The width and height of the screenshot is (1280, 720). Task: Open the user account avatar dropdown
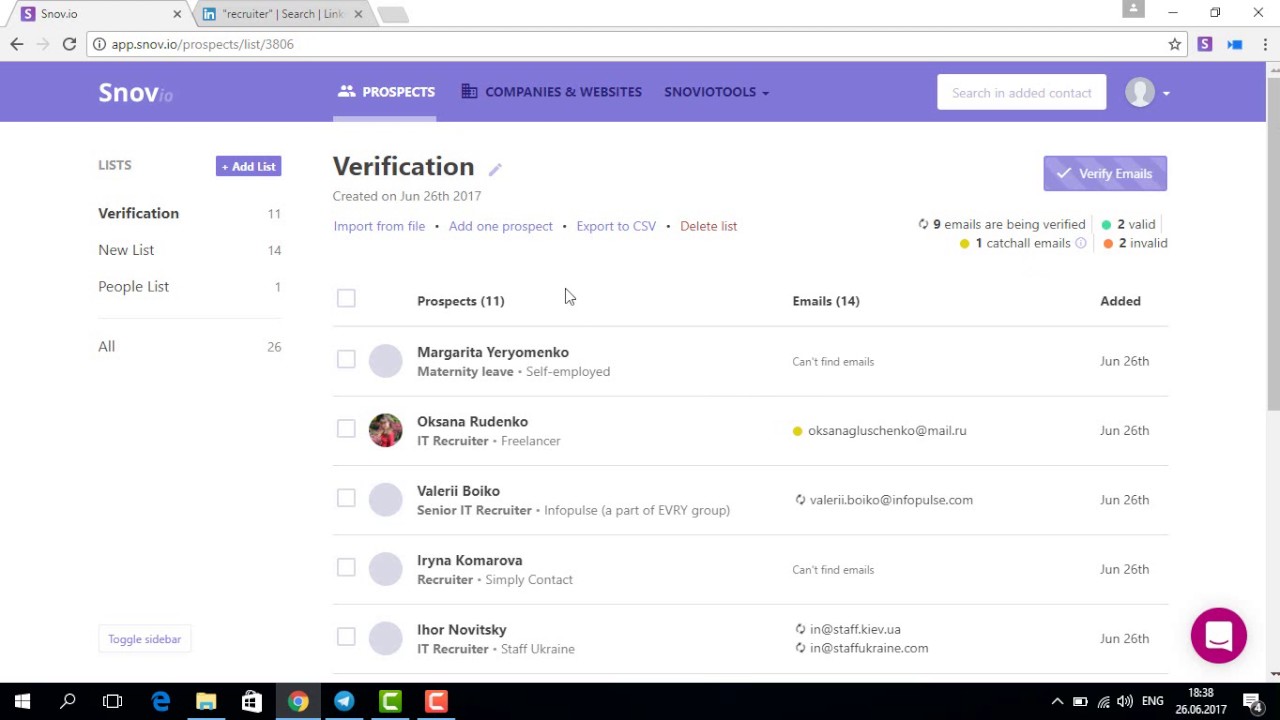(x=1147, y=92)
